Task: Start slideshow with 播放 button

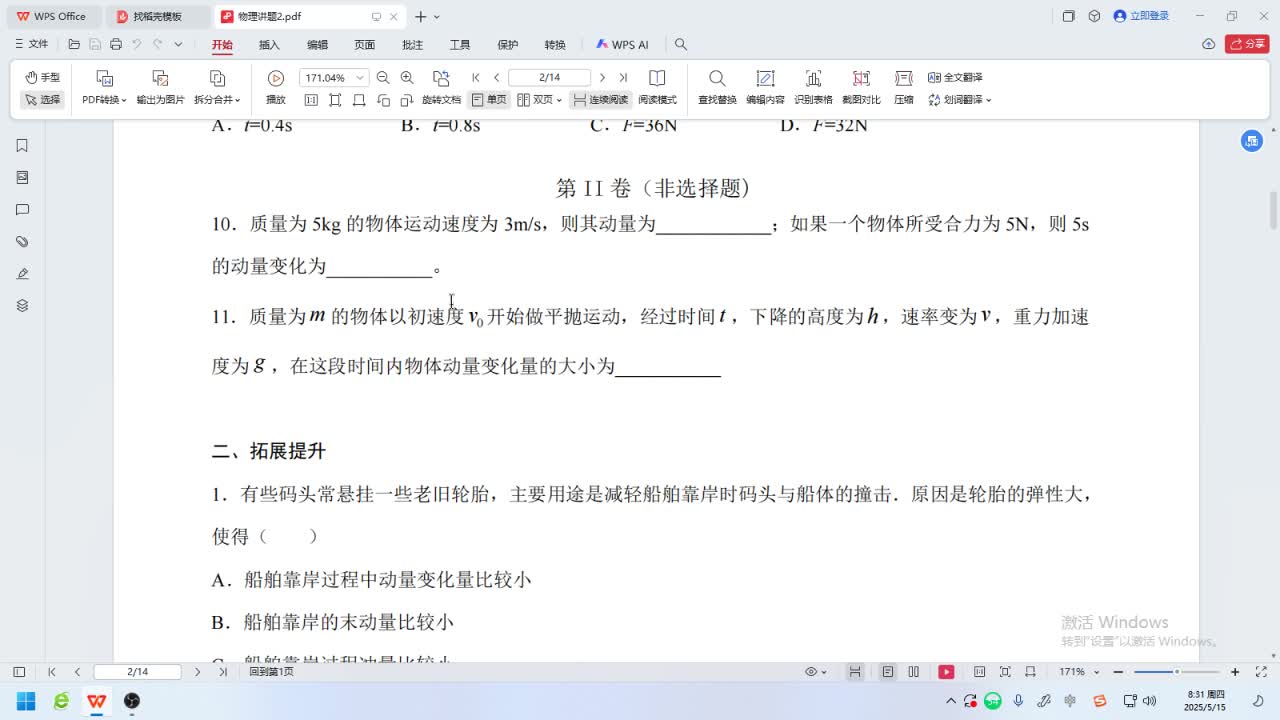Action: (276, 88)
